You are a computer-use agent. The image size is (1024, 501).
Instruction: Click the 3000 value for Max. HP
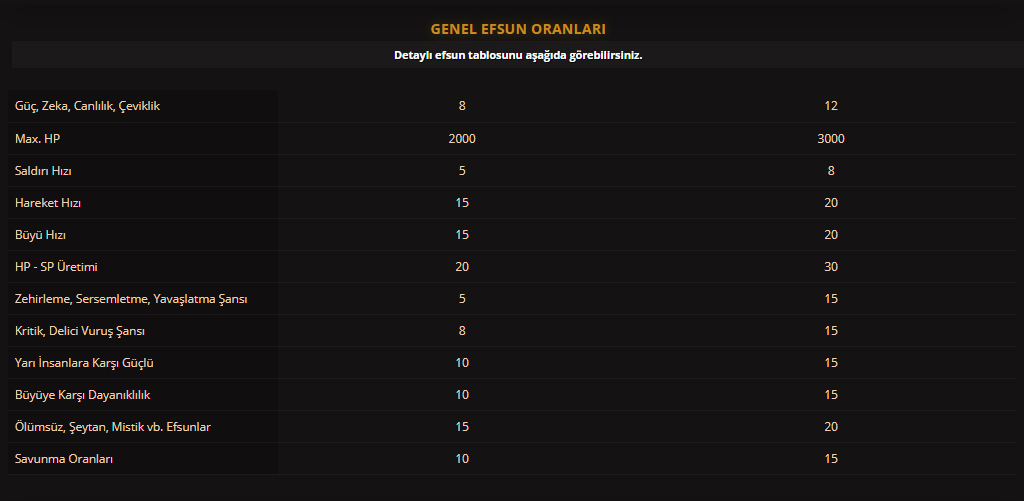tap(831, 138)
